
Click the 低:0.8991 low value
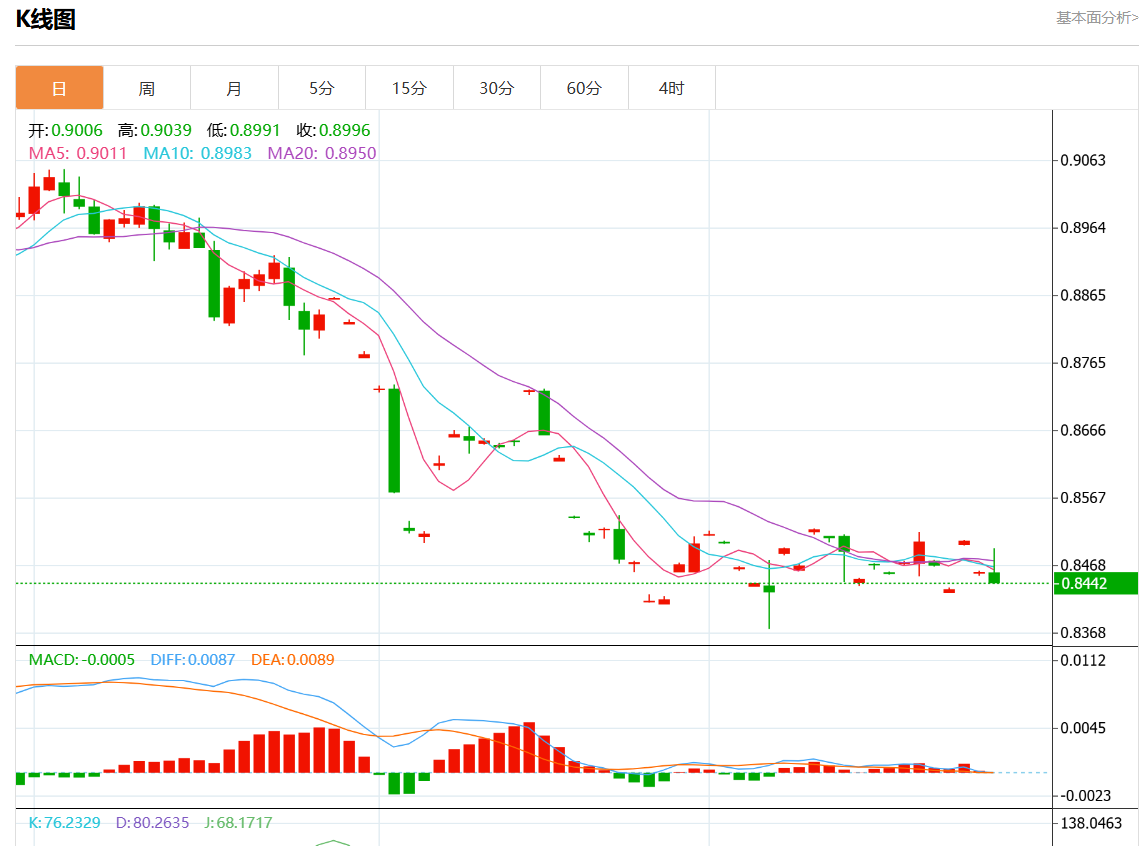point(244,130)
